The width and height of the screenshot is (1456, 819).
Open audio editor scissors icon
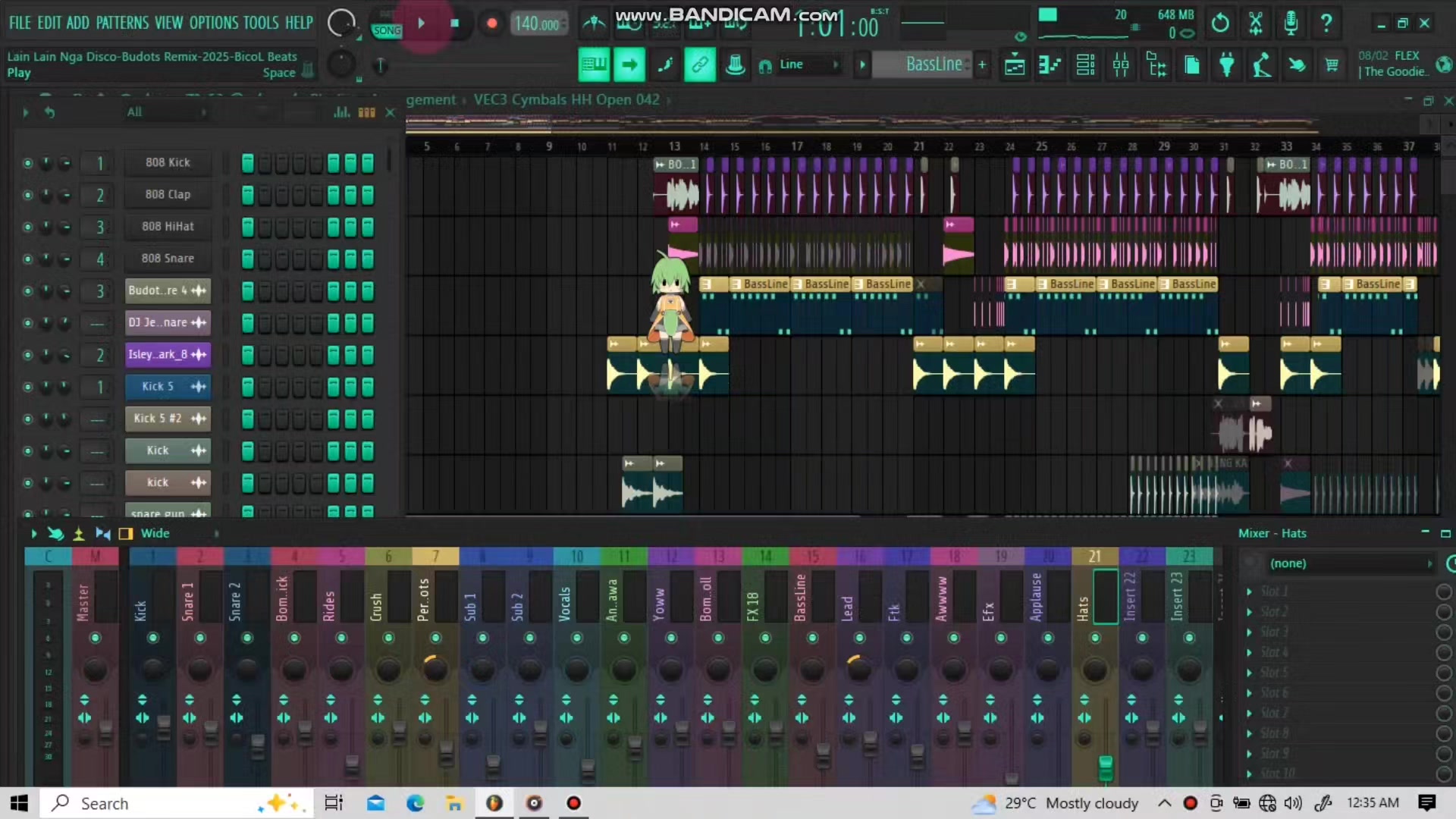click(x=1256, y=24)
